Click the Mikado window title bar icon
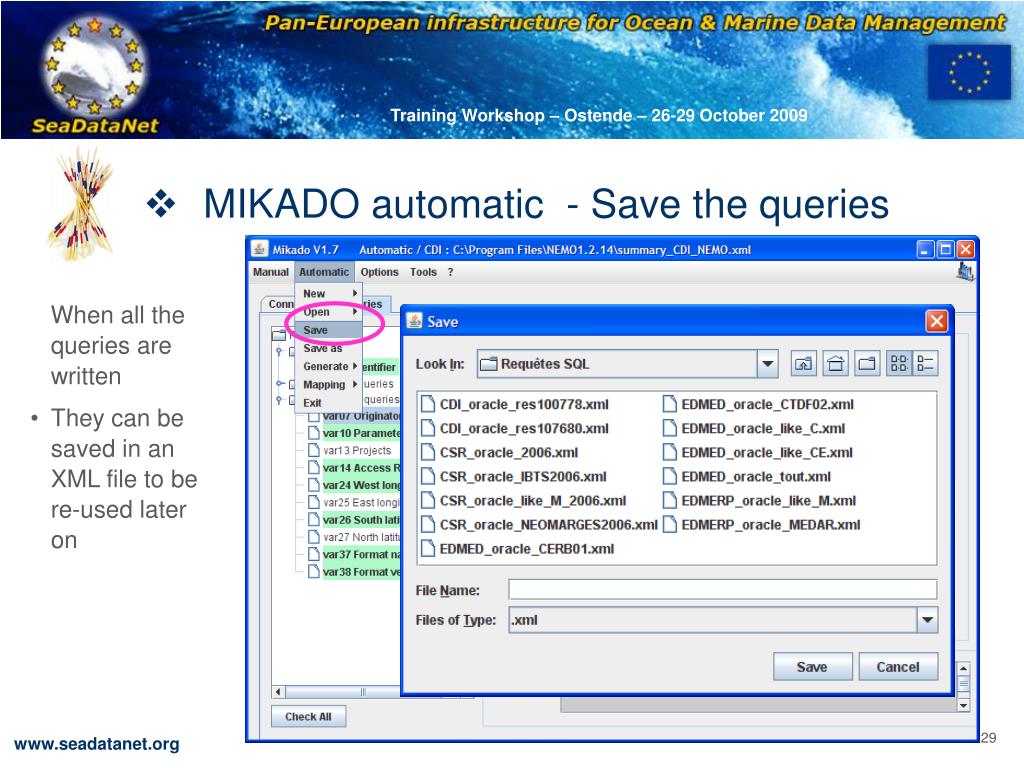 (x=260, y=249)
